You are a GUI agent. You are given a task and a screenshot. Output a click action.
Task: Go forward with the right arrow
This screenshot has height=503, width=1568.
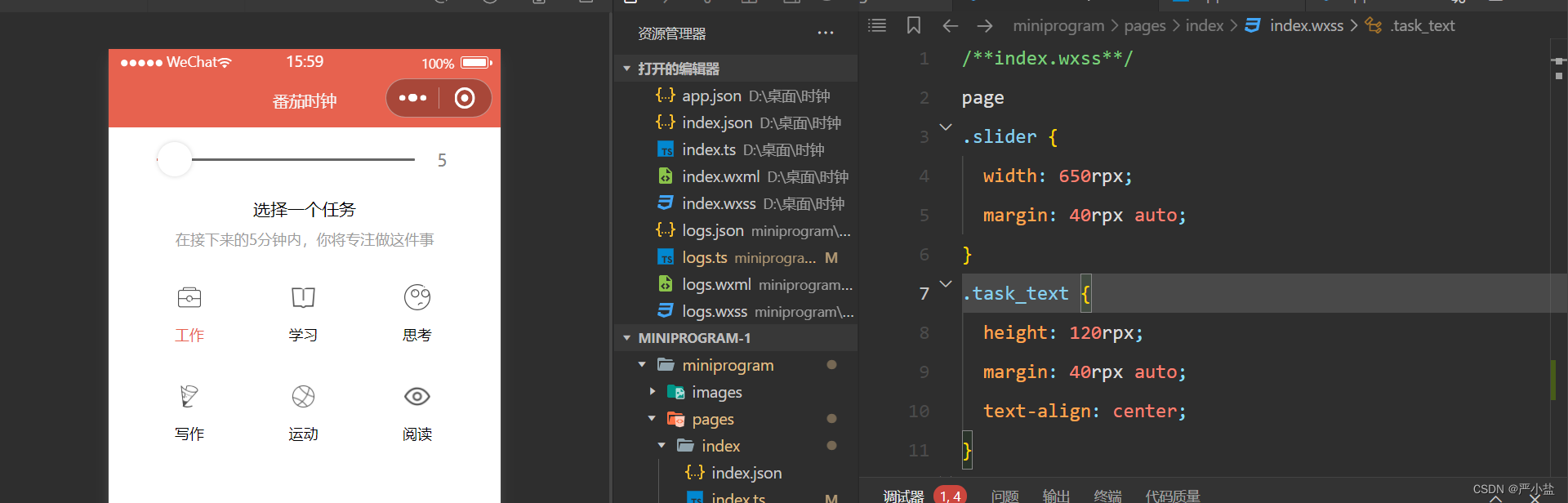click(985, 26)
